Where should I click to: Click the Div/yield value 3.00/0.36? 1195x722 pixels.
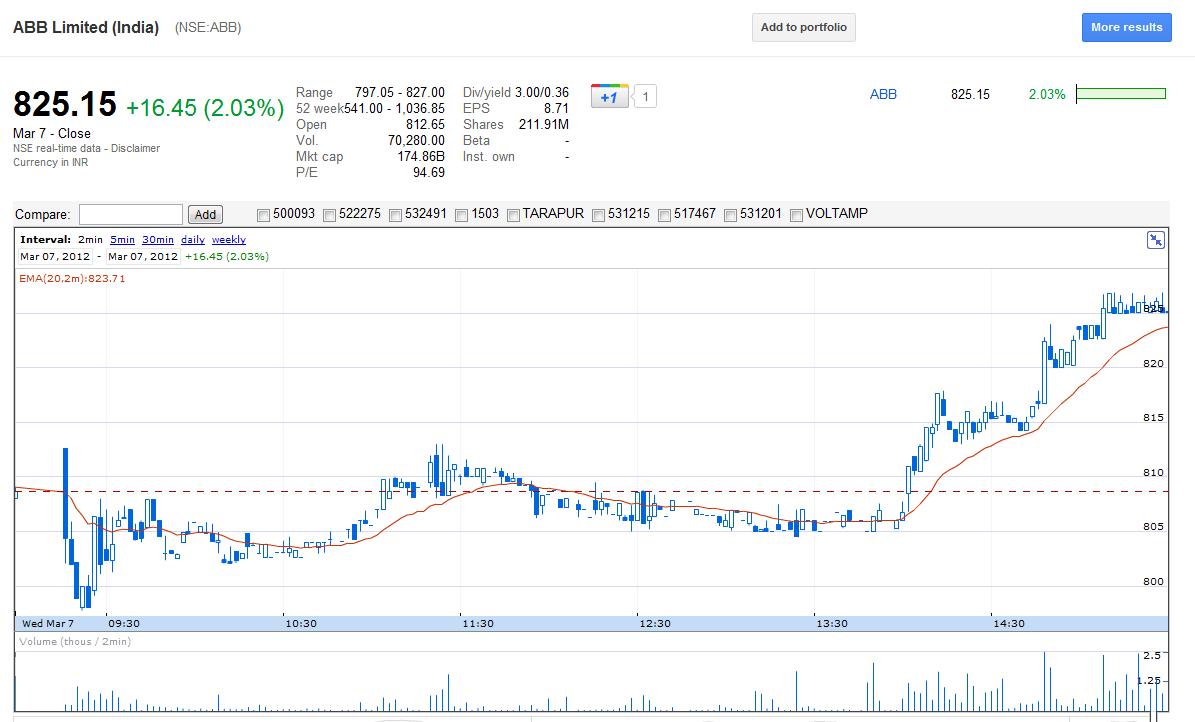click(x=542, y=92)
